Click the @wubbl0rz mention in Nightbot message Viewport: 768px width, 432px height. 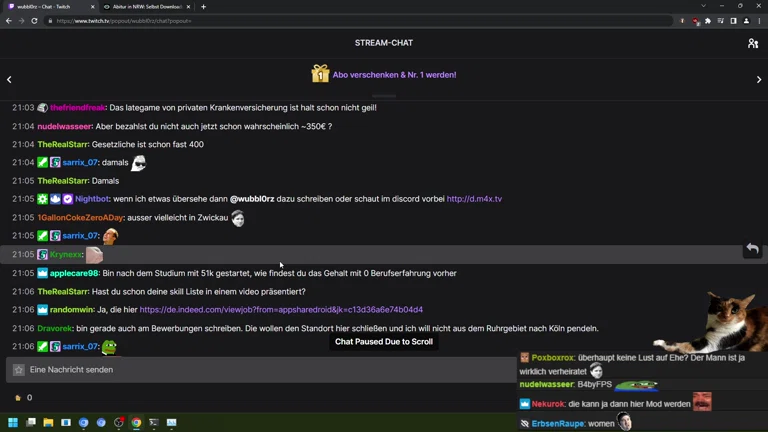coord(252,199)
